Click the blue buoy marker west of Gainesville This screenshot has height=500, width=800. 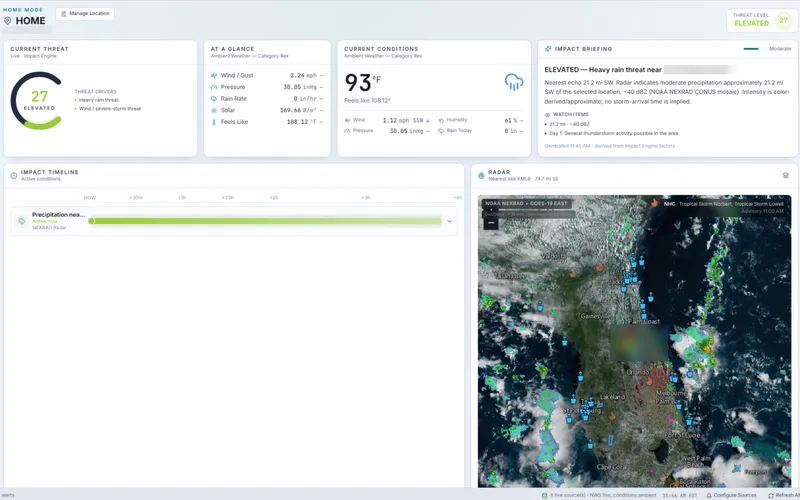coord(540,307)
